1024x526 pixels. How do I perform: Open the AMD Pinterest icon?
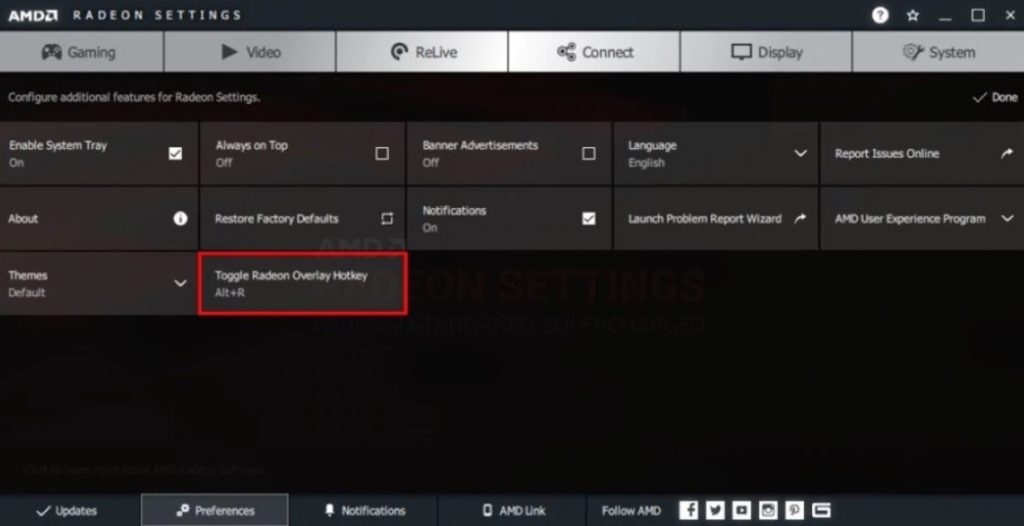click(x=794, y=510)
